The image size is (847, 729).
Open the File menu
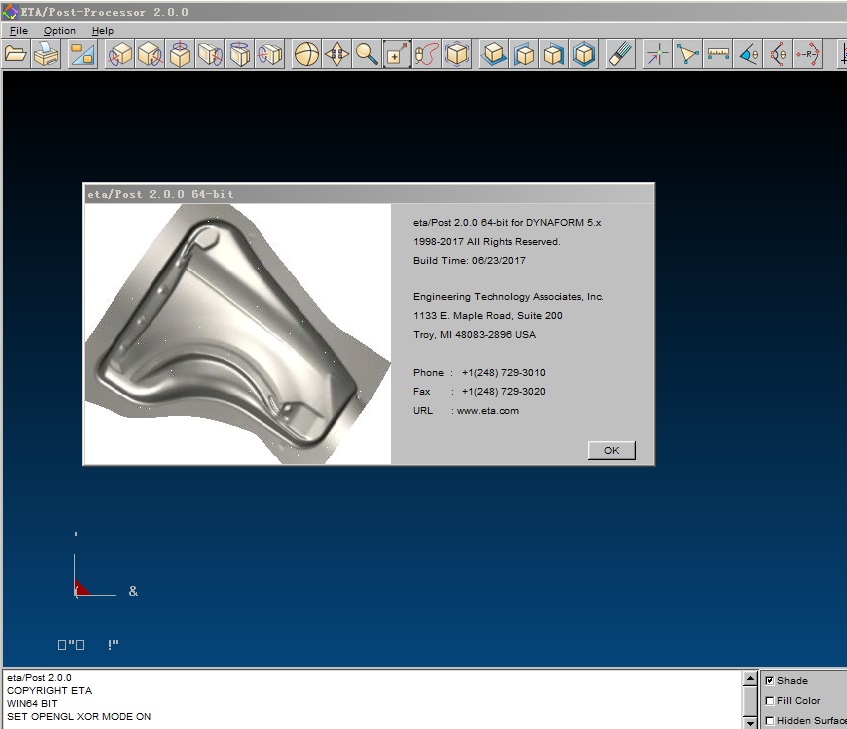(x=19, y=31)
